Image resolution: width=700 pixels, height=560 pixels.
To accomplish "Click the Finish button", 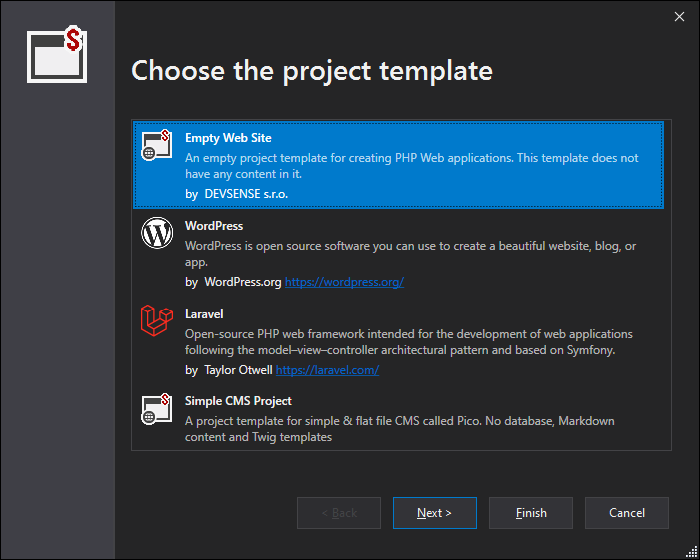I will pyautogui.click(x=531, y=513).
